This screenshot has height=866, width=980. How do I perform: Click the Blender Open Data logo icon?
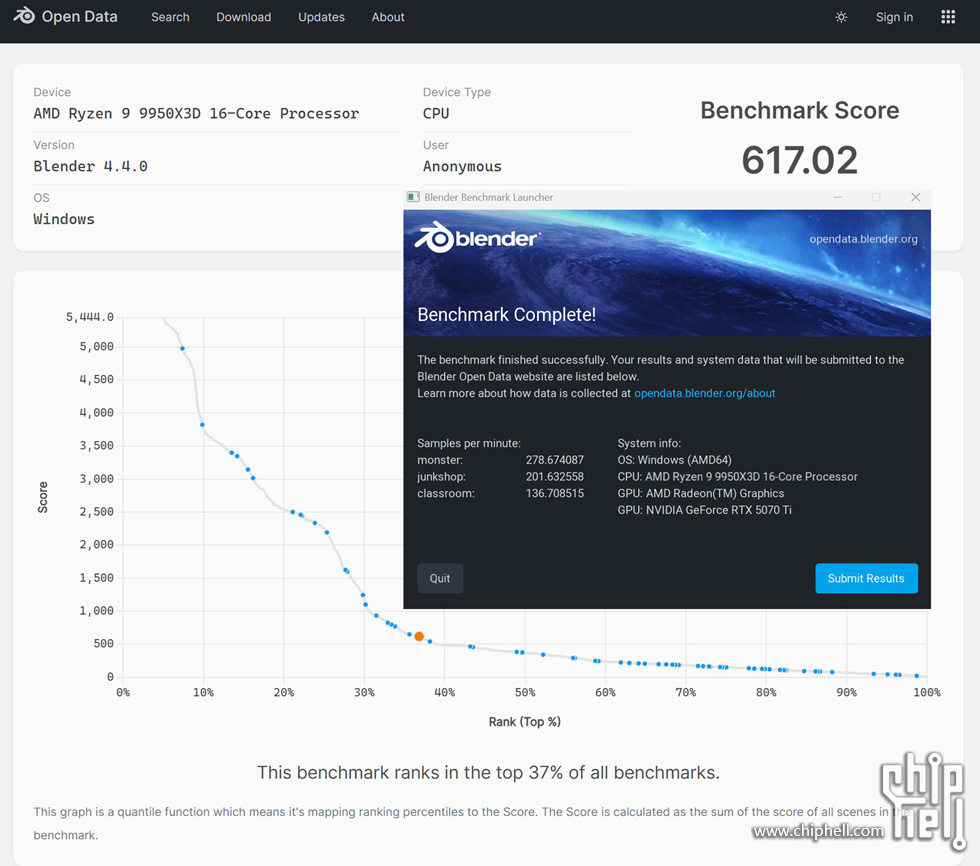pyautogui.click(x=24, y=16)
